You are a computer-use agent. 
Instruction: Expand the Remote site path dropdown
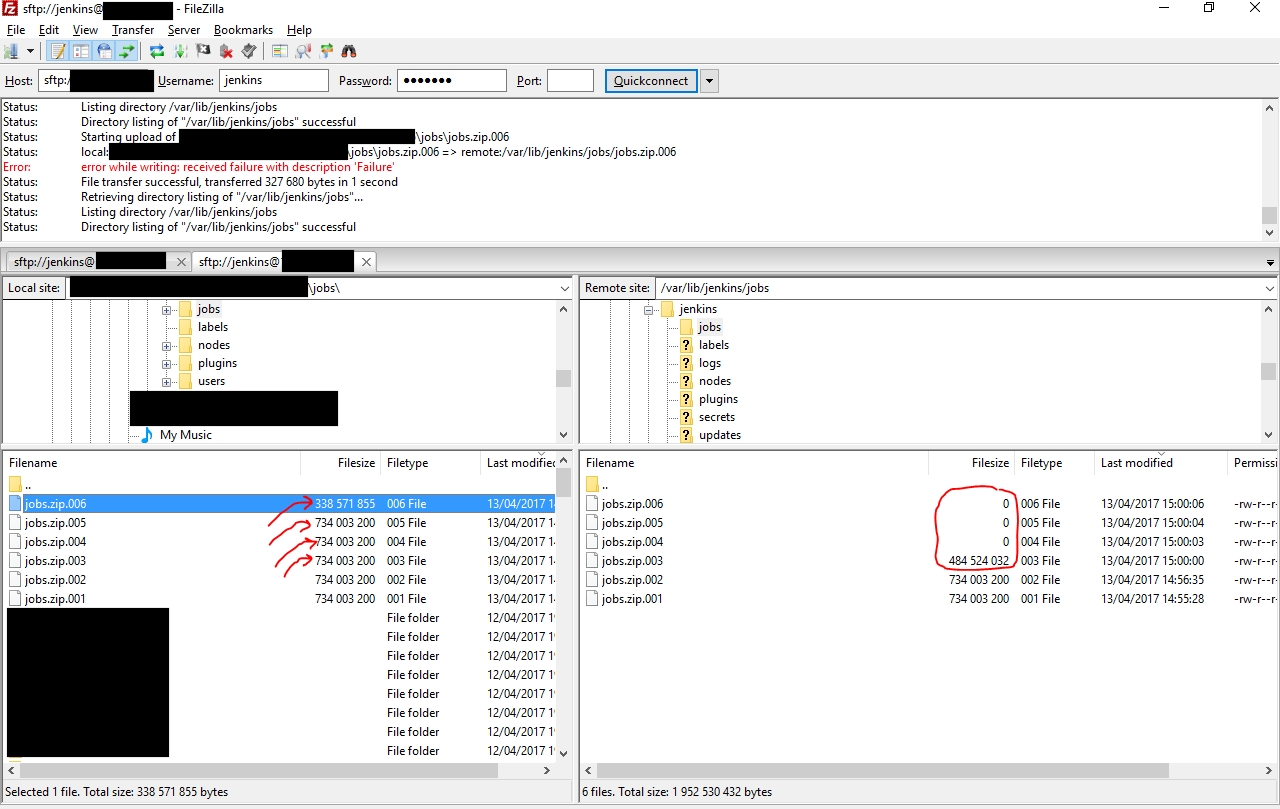tap(1269, 288)
